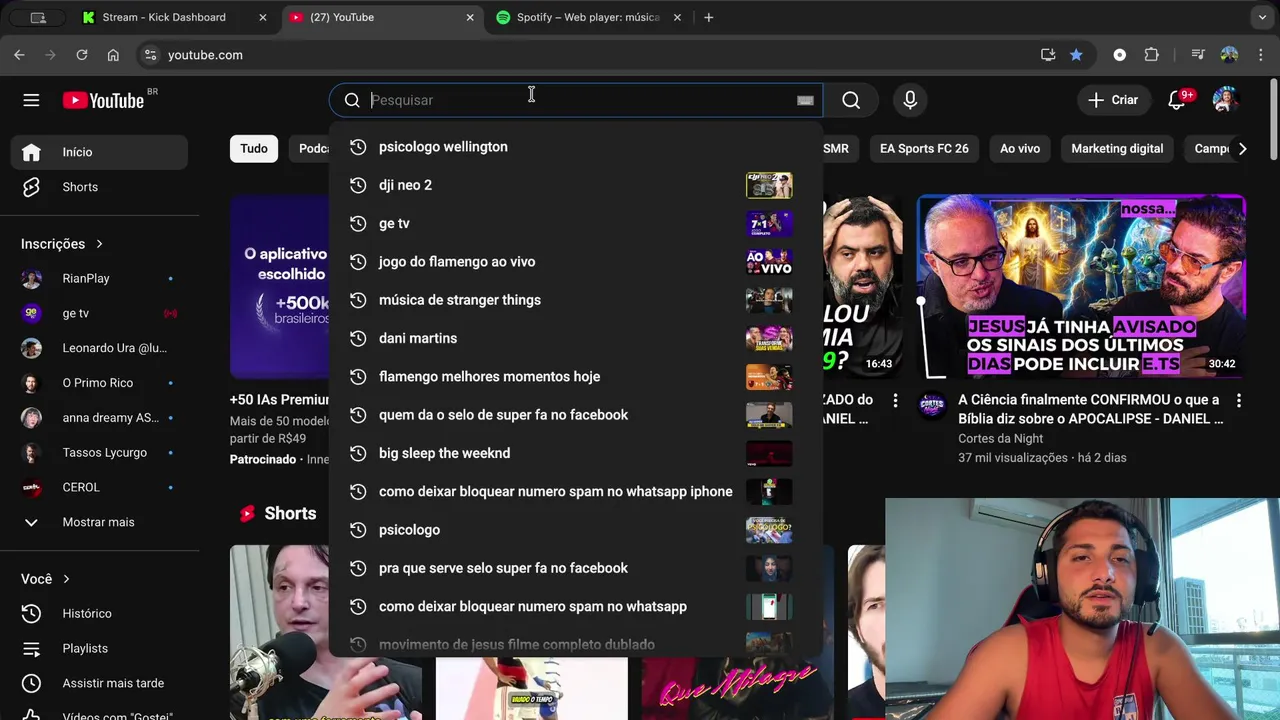The width and height of the screenshot is (1280, 720).
Task: Click the YouTube logo
Action: pyautogui.click(x=103, y=100)
